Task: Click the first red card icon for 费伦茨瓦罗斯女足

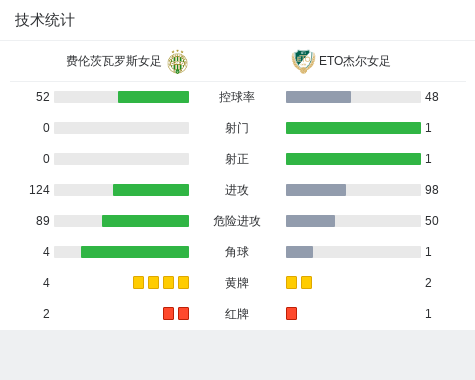Action: [168, 313]
